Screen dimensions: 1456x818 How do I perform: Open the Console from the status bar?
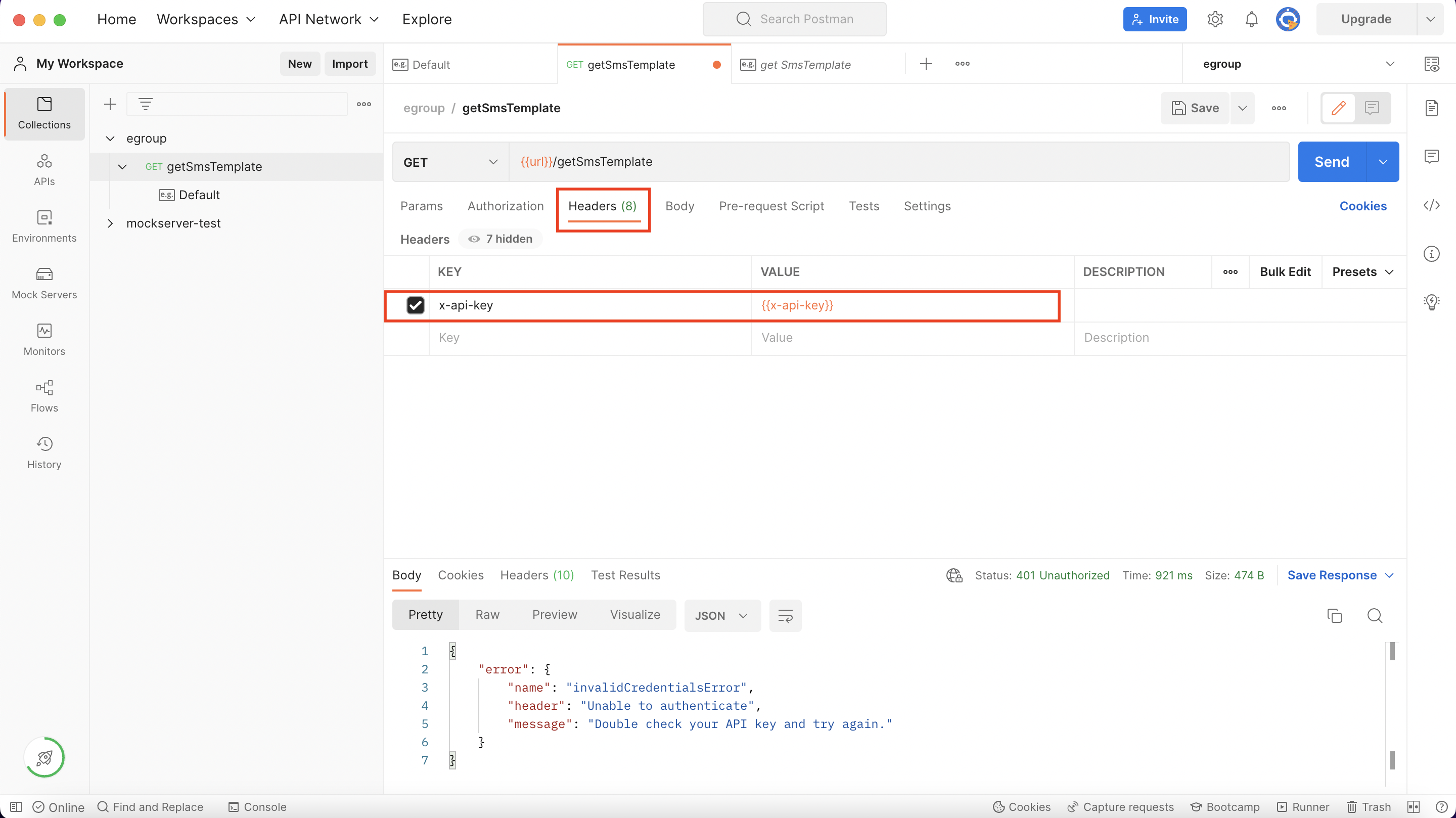click(x=258, y=807)
